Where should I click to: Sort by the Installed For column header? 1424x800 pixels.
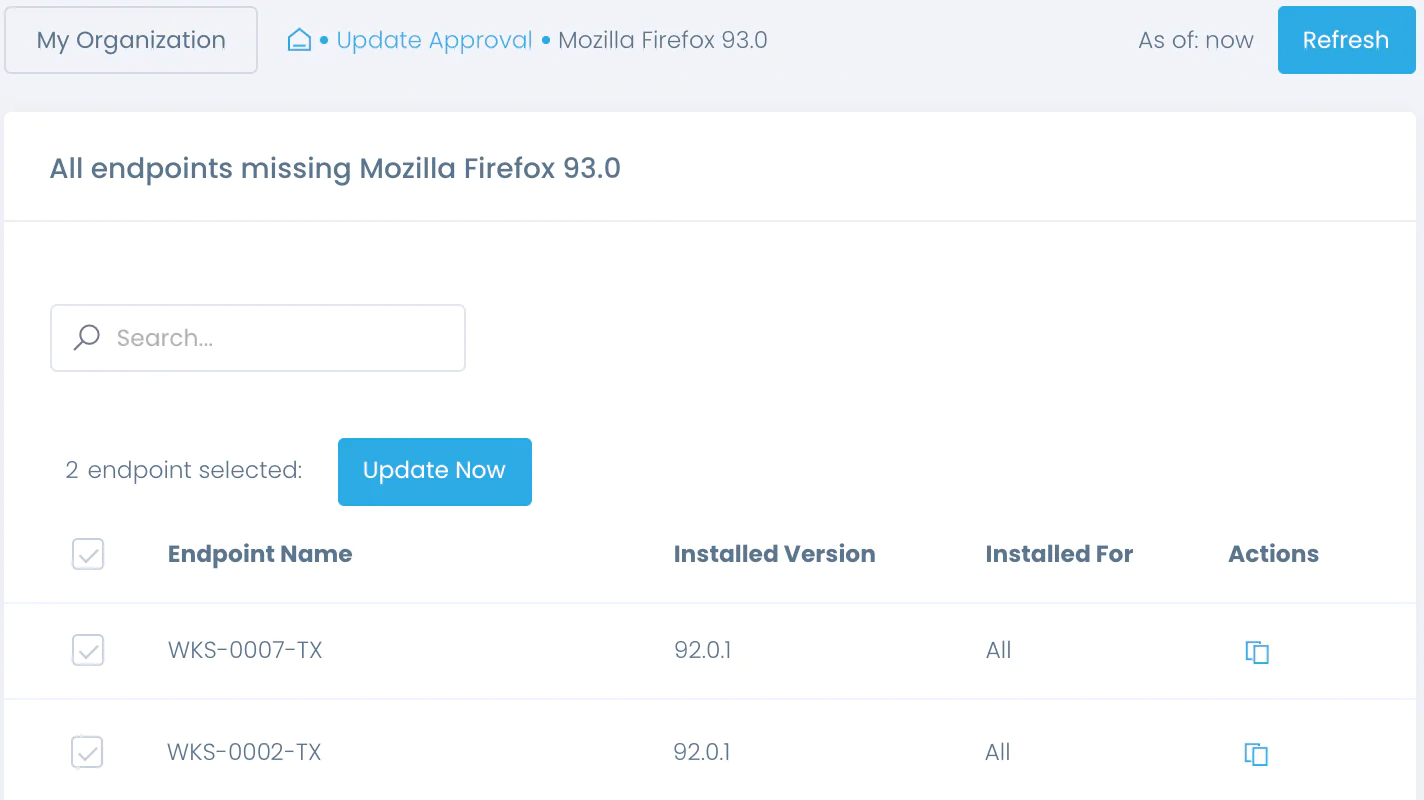[x=1059, y=554]
